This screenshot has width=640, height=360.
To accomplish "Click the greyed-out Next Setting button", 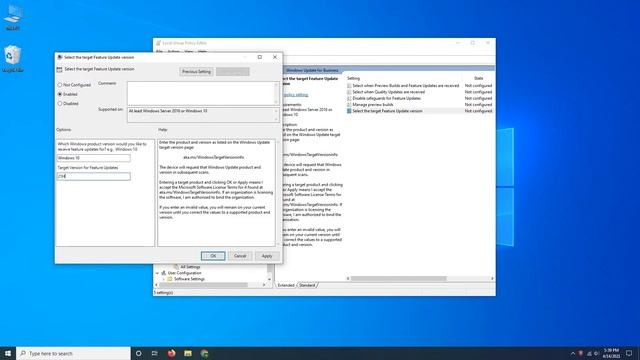I will [x=233, y=71].
